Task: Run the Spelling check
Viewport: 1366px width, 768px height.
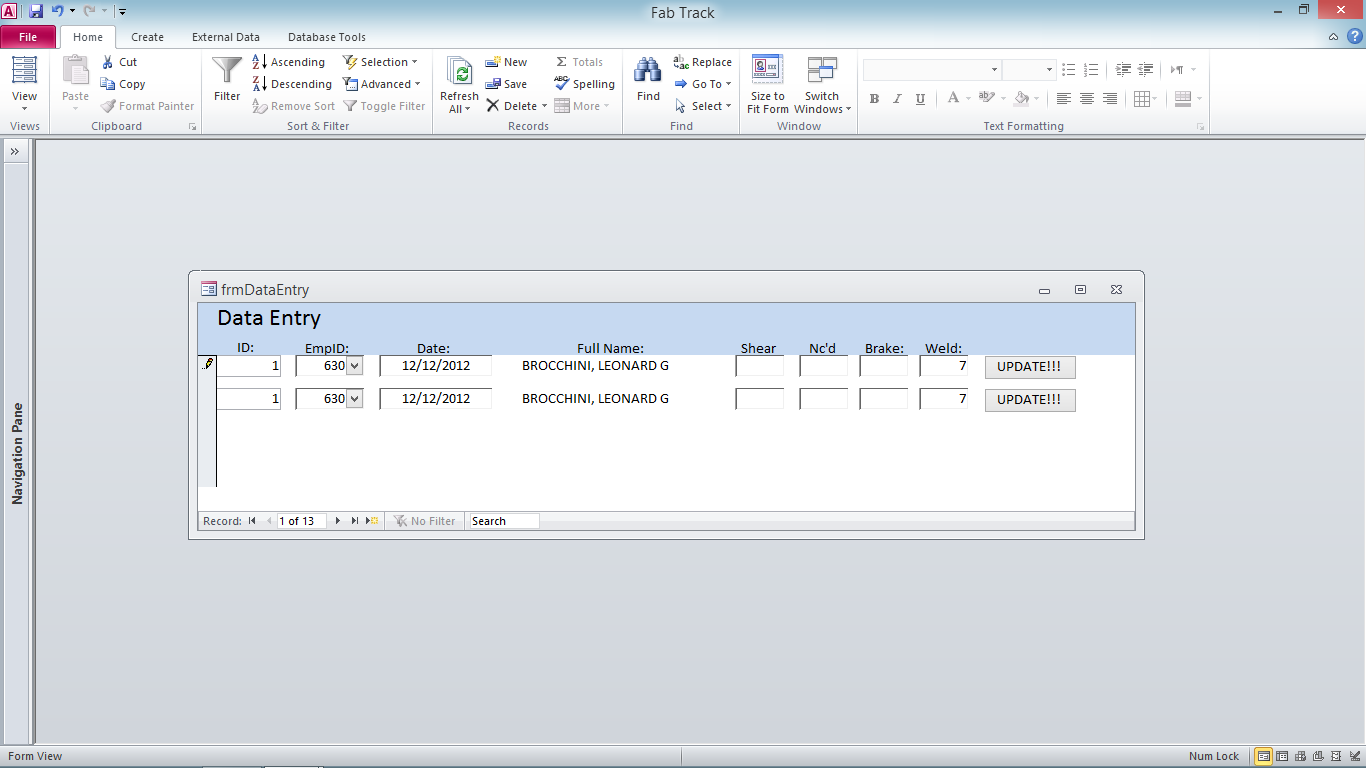Action: (x=584, y=84)
